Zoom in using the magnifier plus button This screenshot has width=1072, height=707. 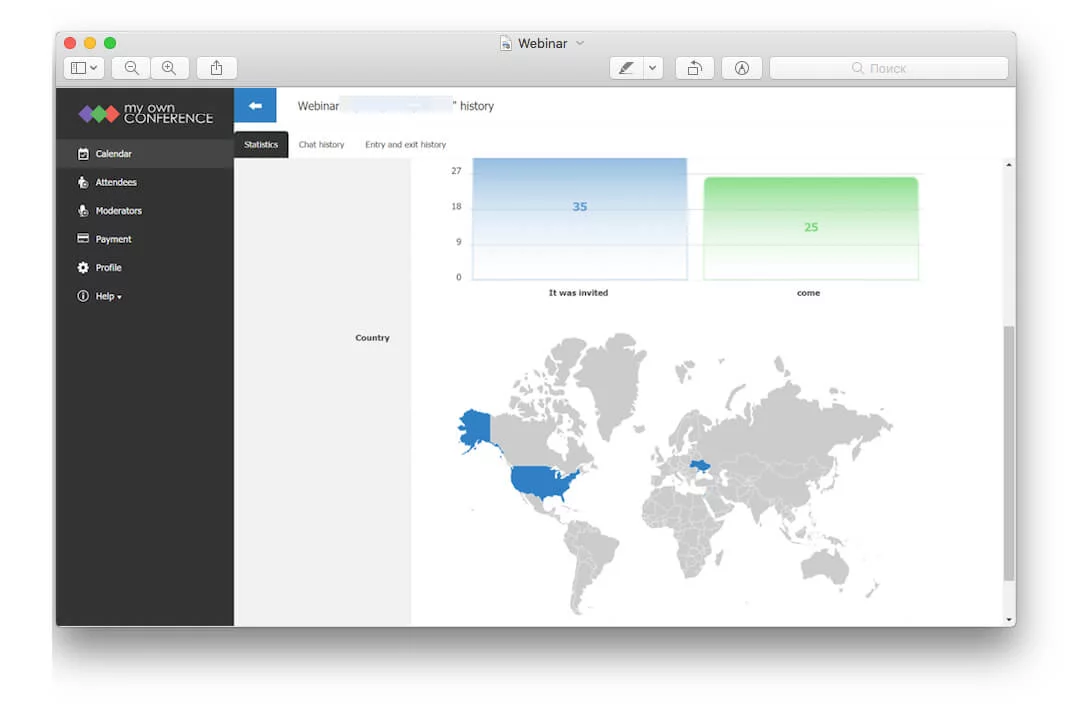(169, 68)
